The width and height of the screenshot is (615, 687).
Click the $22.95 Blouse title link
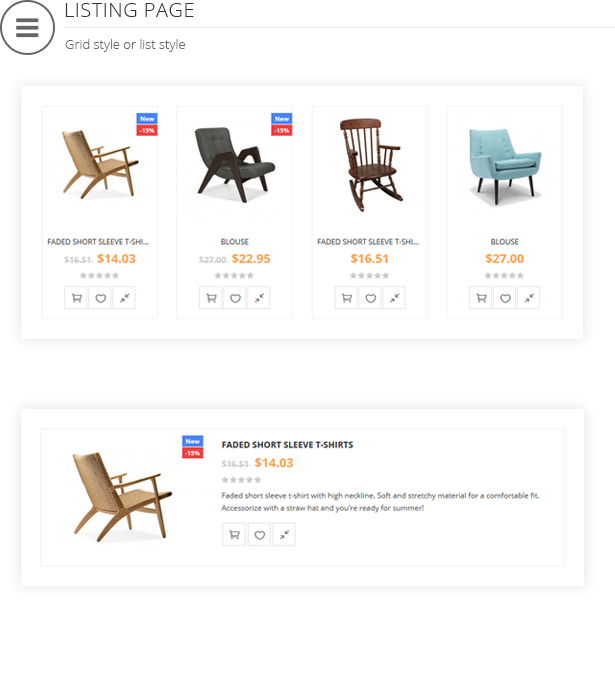[234, 242]
